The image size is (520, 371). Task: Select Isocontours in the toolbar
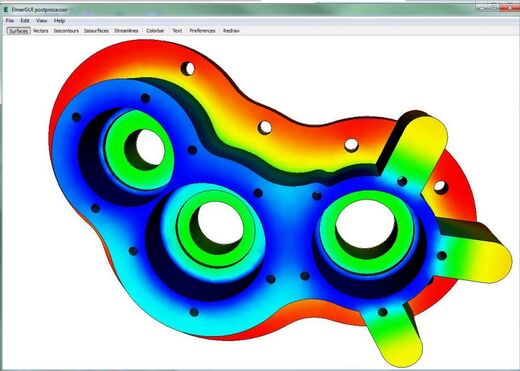pos(66,31)
